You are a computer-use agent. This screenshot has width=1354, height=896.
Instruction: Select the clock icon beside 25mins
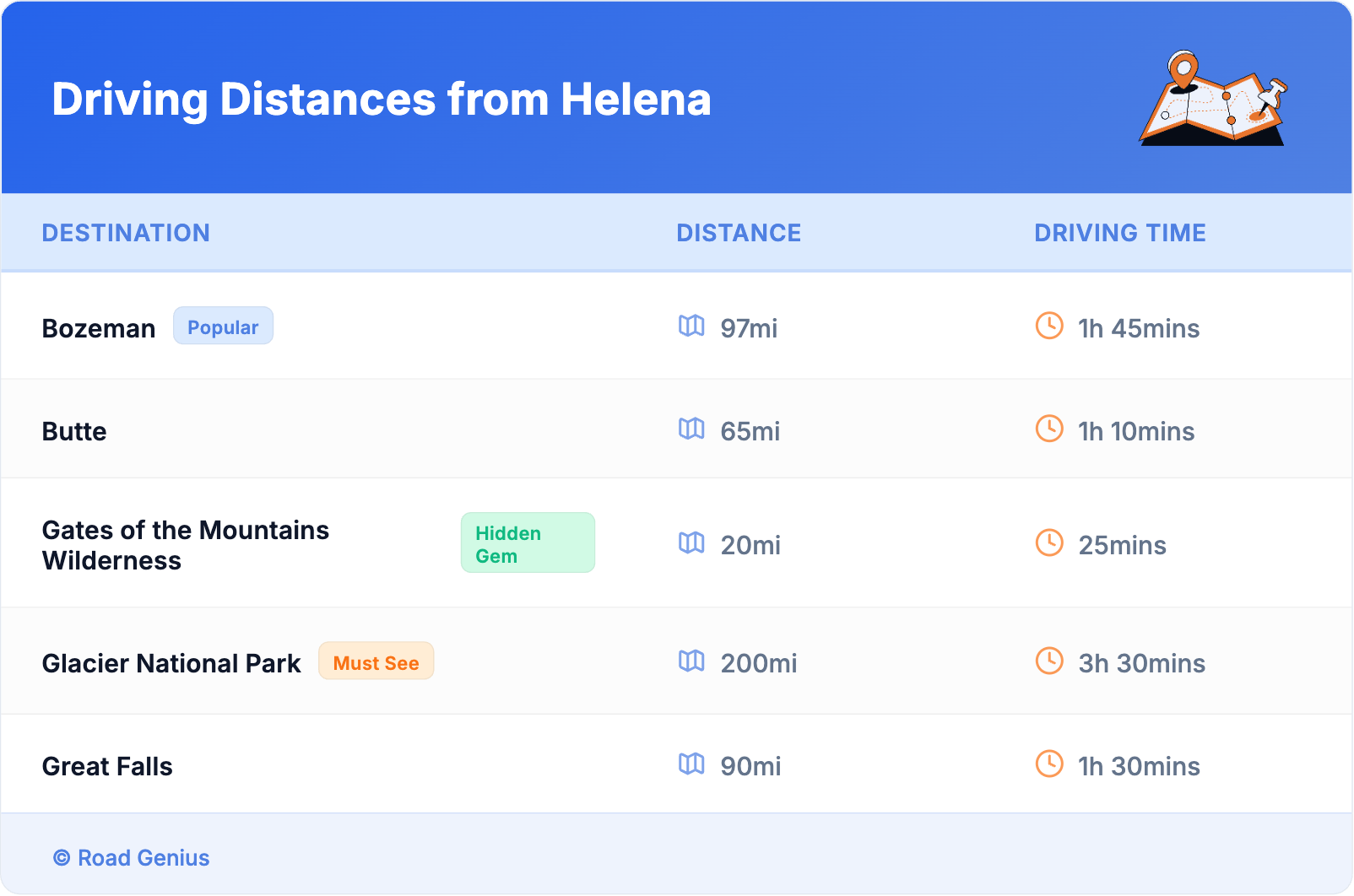(x=1049, y=542)
